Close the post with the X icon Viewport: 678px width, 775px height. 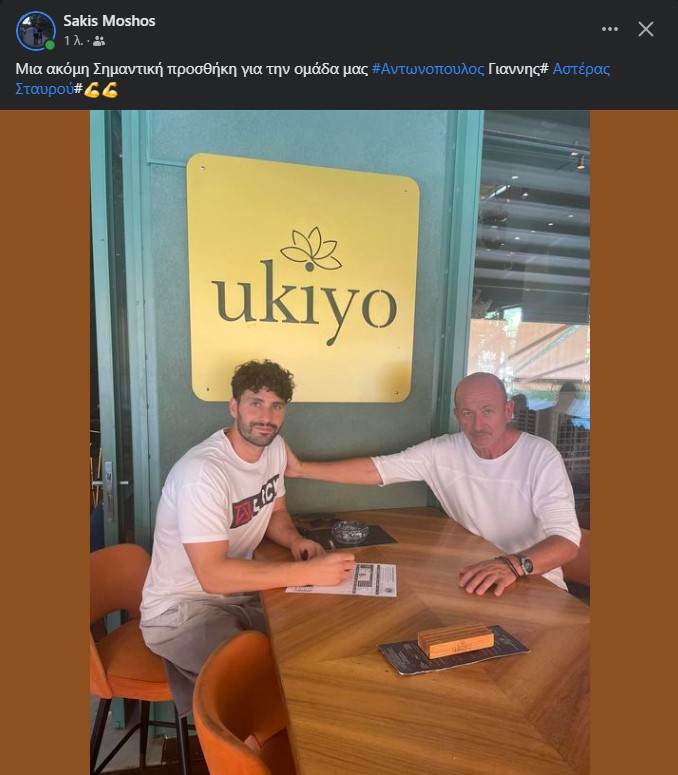click(646, 29)
